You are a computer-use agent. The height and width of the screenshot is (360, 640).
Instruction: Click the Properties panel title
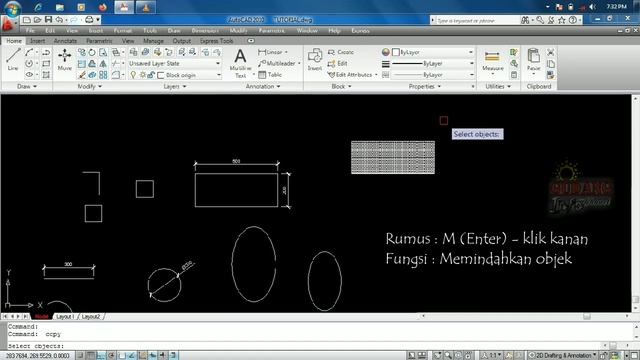[424, 87]
